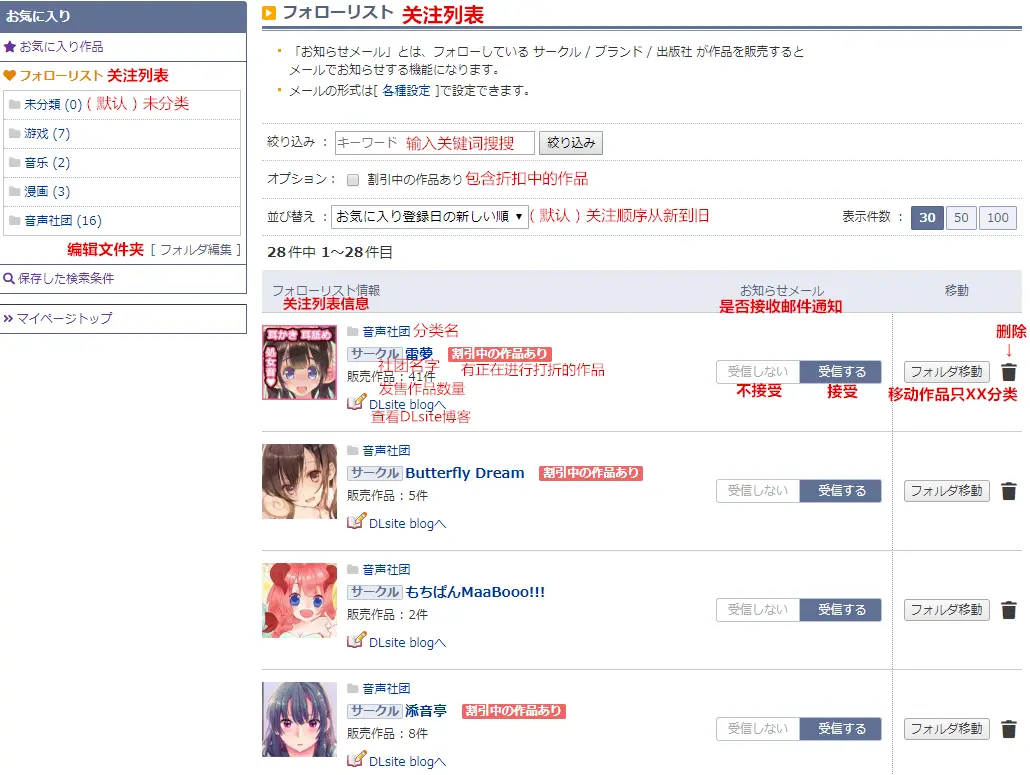Viewport: 1030px width, 775px height.
Task: Select 受信する for もちぱんMaaBooo!!!
Action: coord(841,609)
